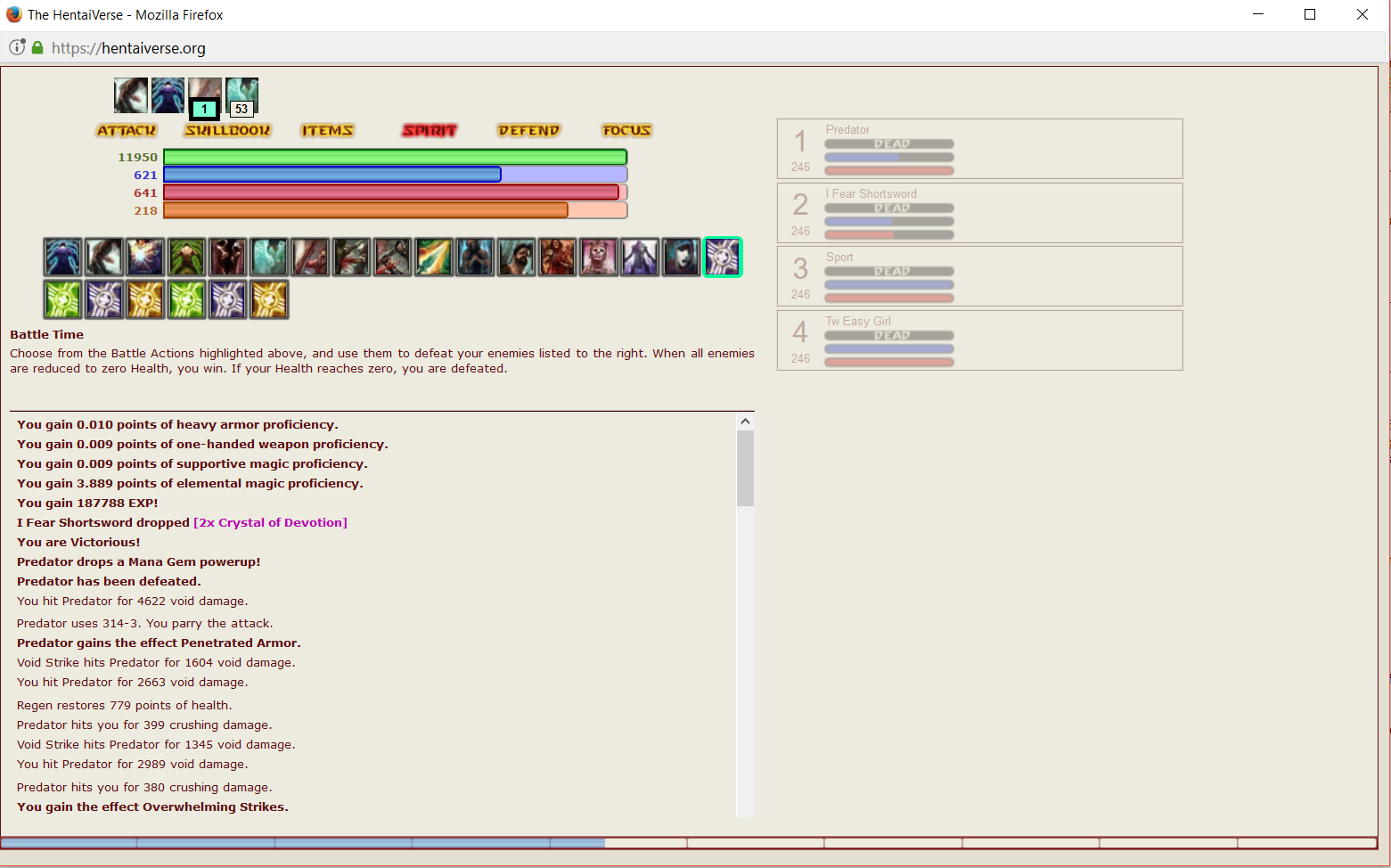Click the first gold sigil in bottom quickbar row

(145, 299)
